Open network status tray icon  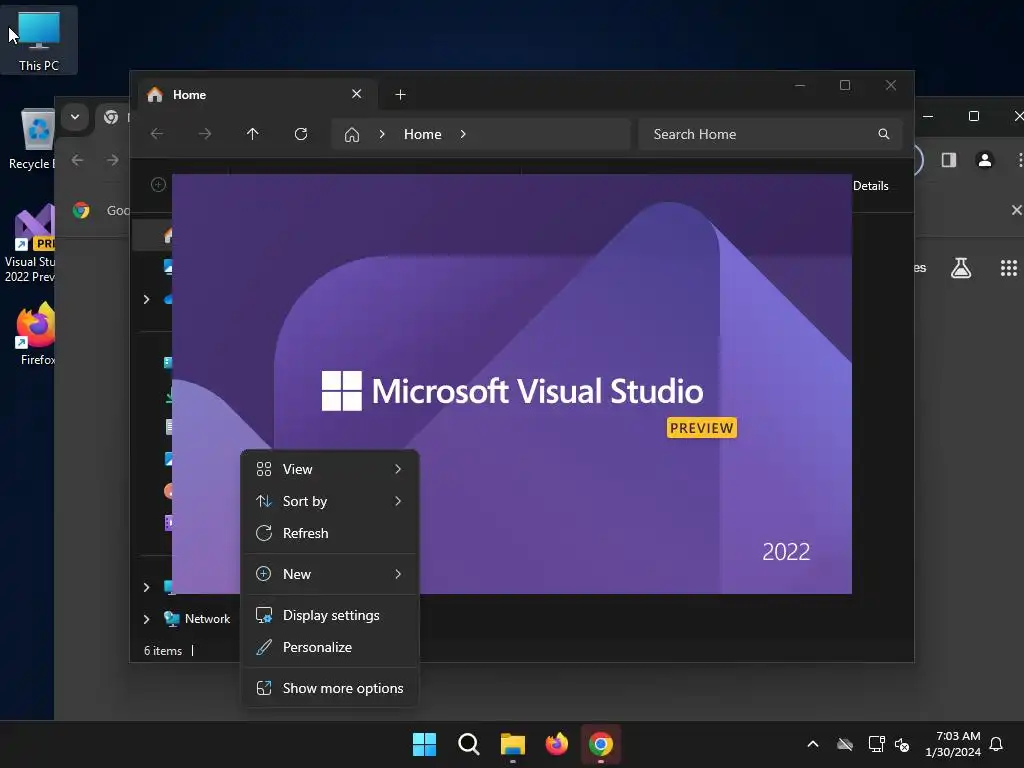(876, 744)
